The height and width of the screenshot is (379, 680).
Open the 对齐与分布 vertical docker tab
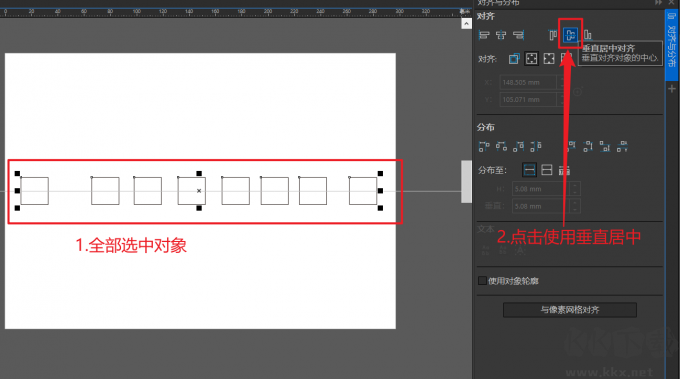click(x=671, y=44)
